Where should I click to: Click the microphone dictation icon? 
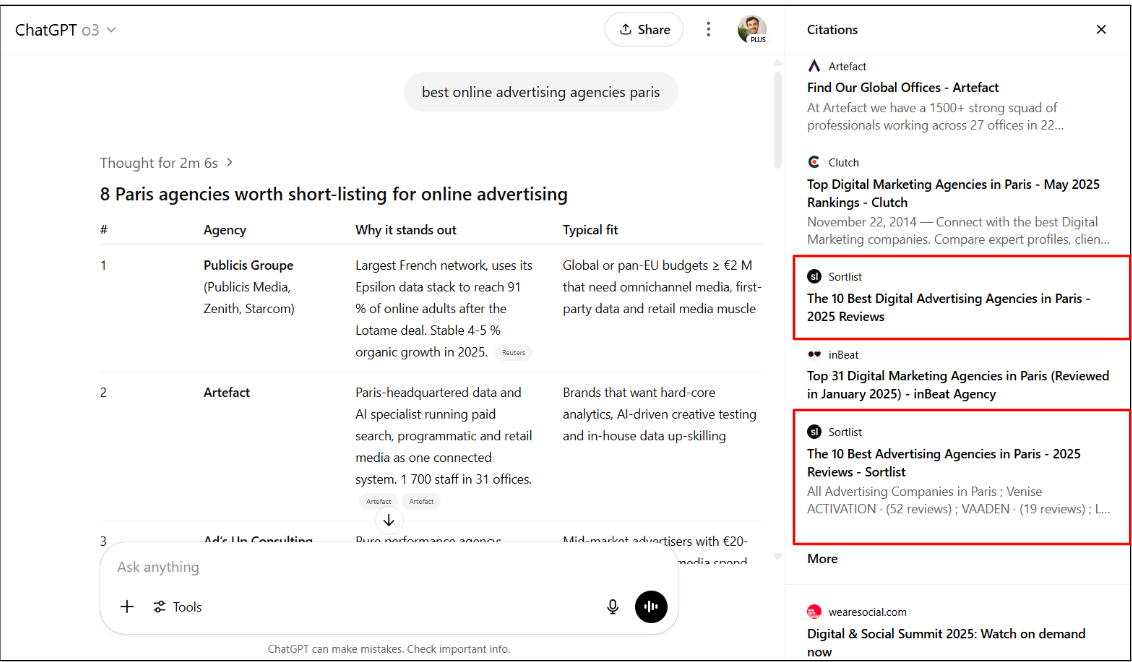coord(612,606)
